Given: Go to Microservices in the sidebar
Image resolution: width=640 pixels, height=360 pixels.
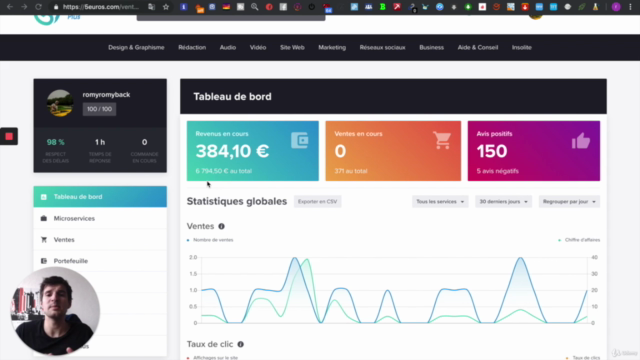Looking at the screenshot, I should [100, 218].
